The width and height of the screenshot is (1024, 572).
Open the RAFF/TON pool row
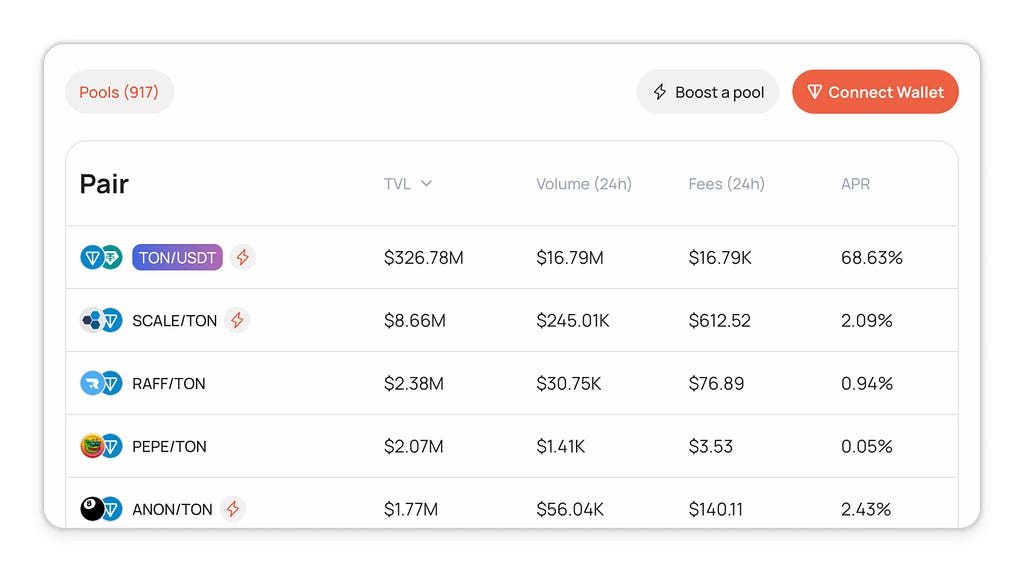pyautogui.click(x=512, y=383)
